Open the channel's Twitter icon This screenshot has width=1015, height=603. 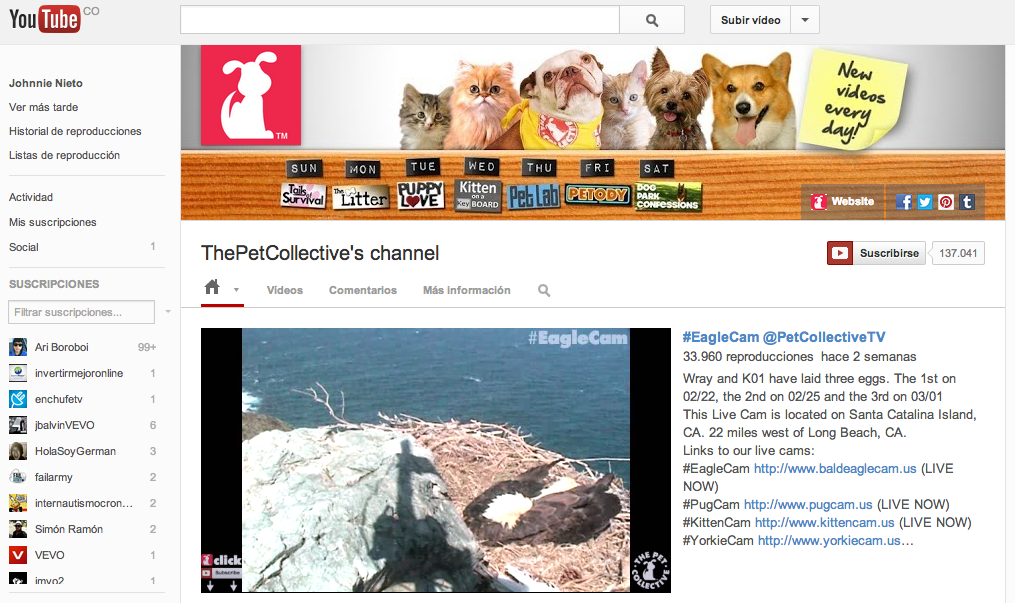tap(925, 201)
